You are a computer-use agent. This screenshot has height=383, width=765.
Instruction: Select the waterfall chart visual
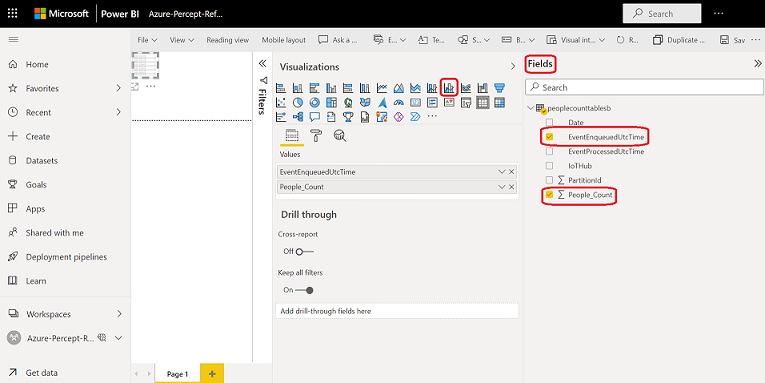pos(483,88)
